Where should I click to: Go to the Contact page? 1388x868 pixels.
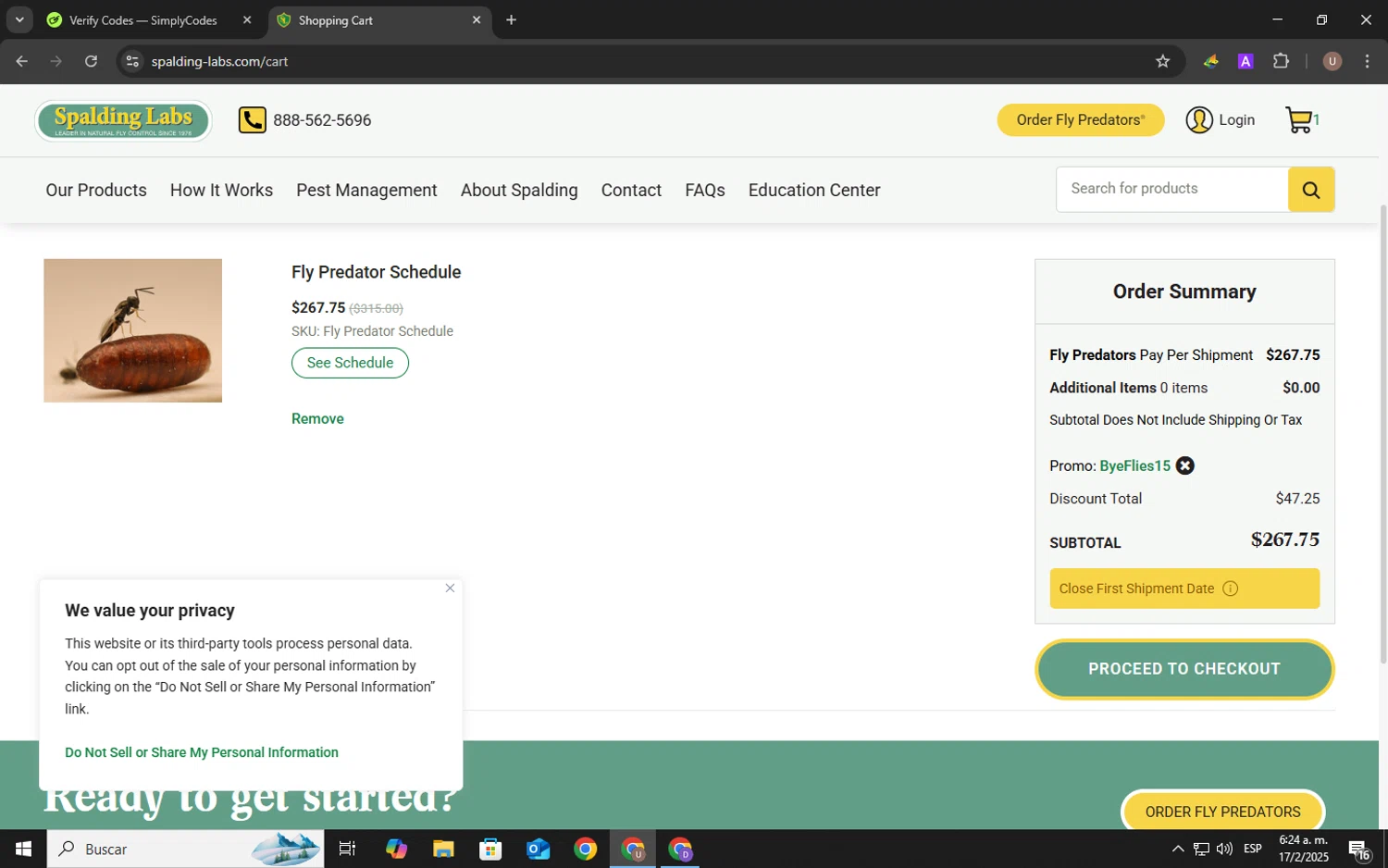click(x=631, y=190)
